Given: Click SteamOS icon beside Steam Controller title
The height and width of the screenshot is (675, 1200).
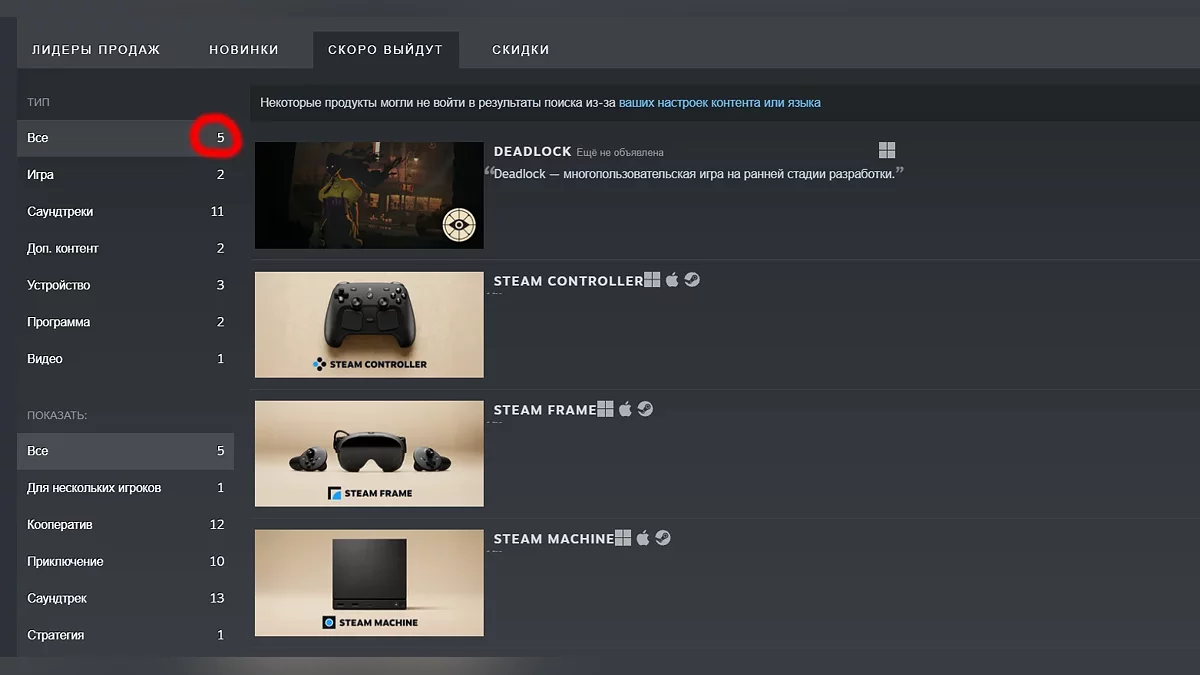Looking at the screenshot, I should (692, 280).
